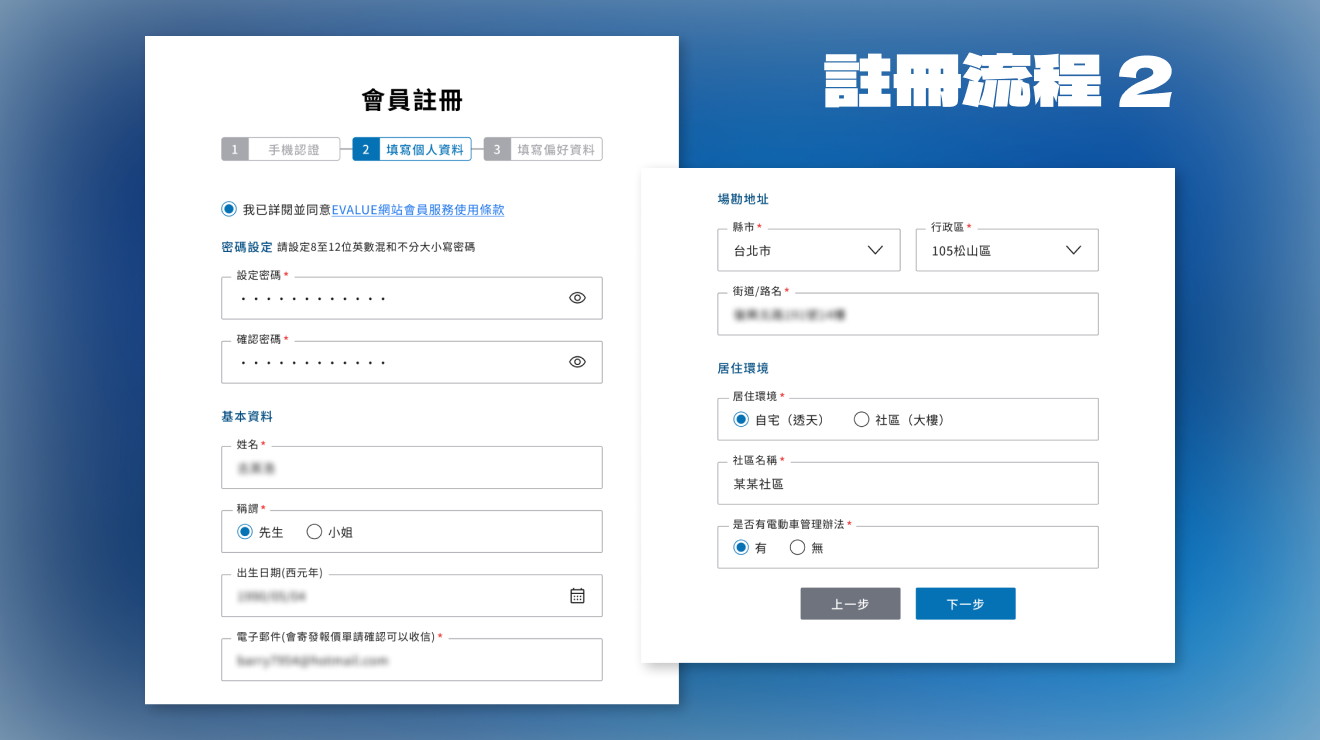Click the 基本資料 section label
Screen dimensions: 1320x740
[x=247, y=416]
